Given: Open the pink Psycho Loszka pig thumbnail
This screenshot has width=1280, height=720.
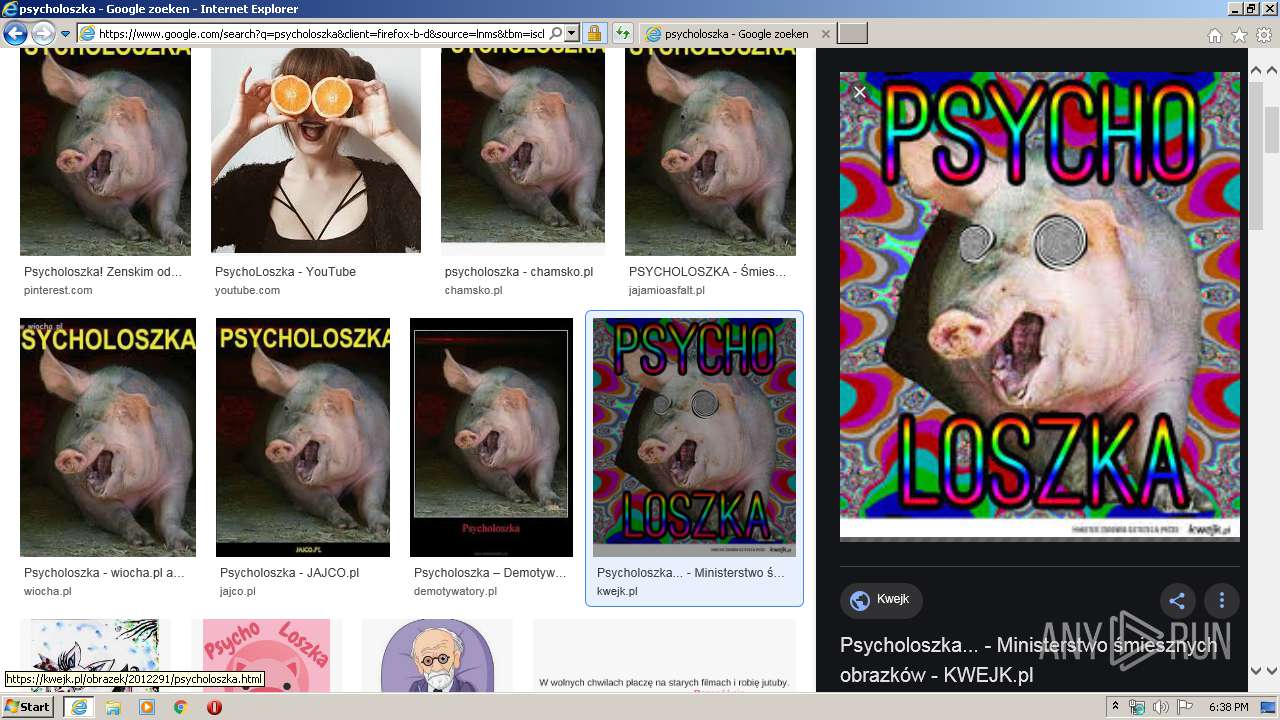Looking at the screenshot, I should pos(266,655).
